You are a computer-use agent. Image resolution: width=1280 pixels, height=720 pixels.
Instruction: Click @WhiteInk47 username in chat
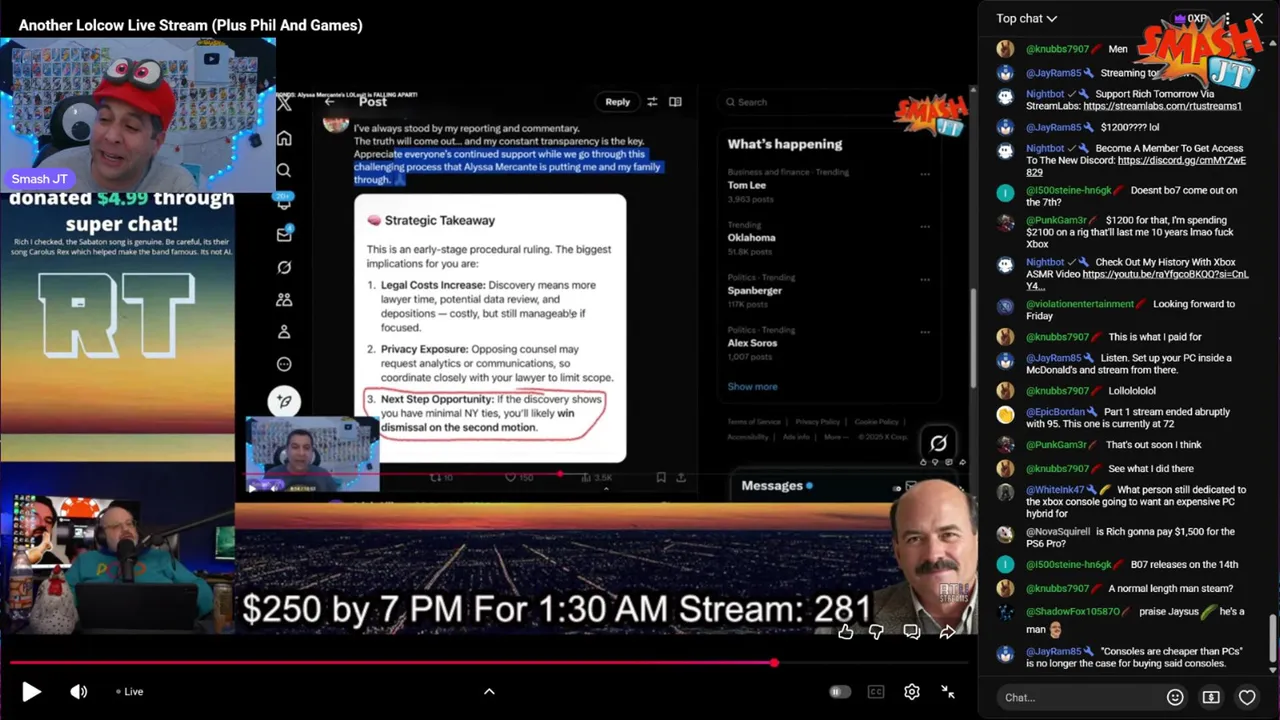(1055, 490)
